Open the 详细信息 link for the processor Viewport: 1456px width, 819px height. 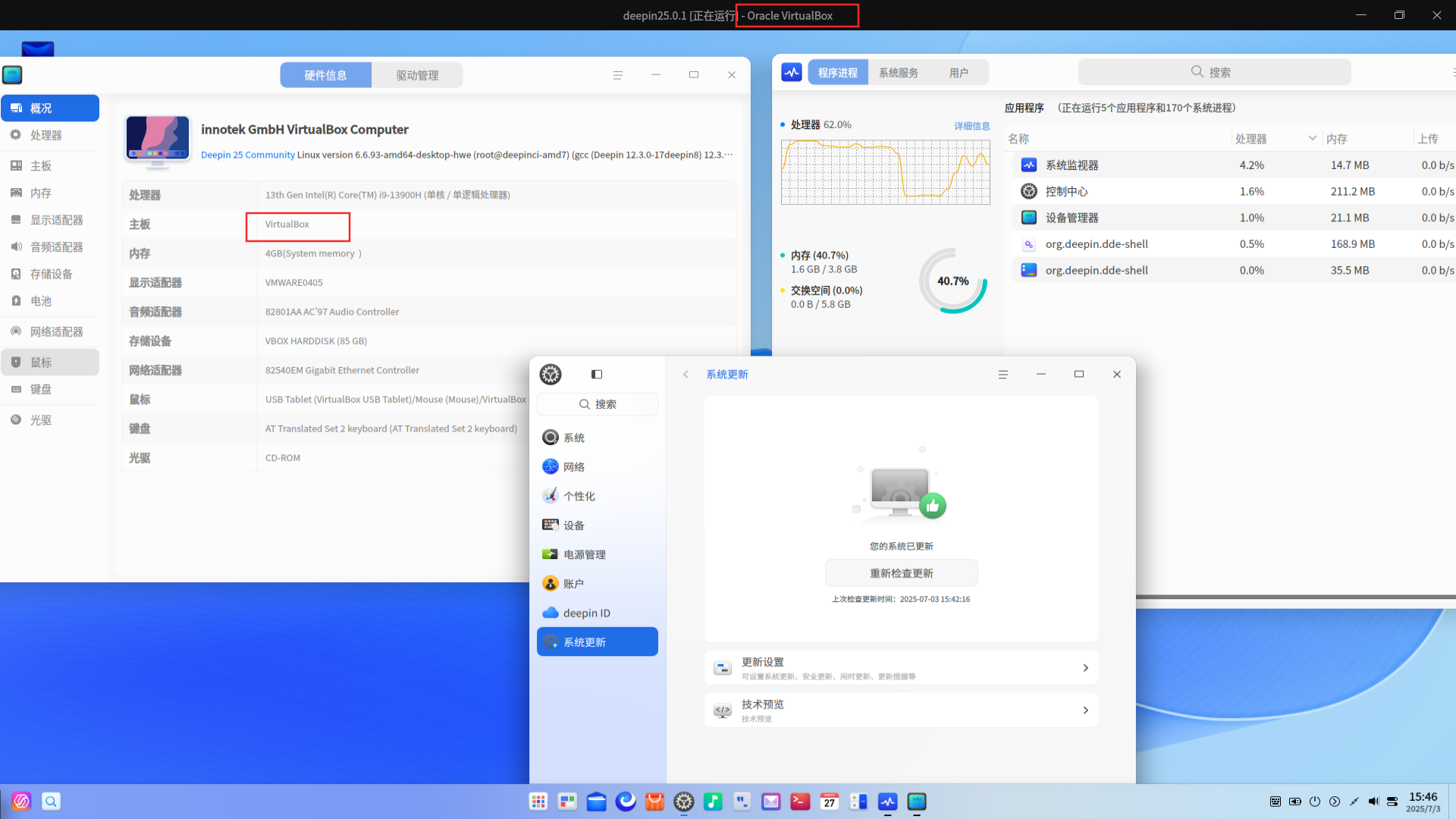[x=972, y=126]
